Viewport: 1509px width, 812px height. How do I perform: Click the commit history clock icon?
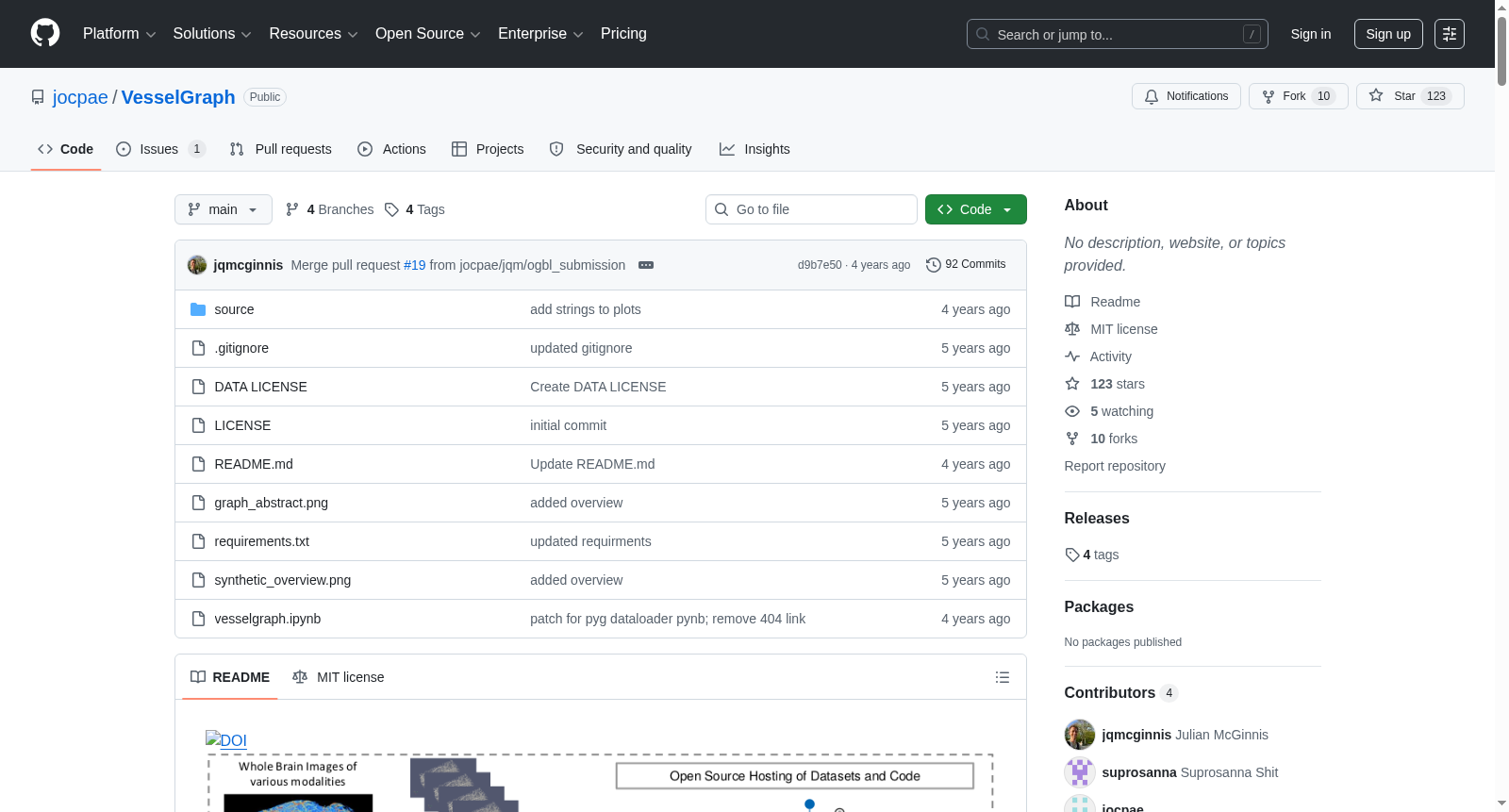point(934,265)
